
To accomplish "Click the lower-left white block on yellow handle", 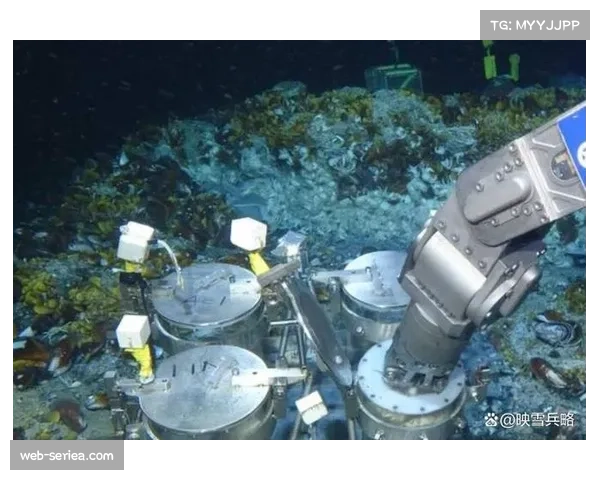I will pyautogui.click(x=132, y=332).
